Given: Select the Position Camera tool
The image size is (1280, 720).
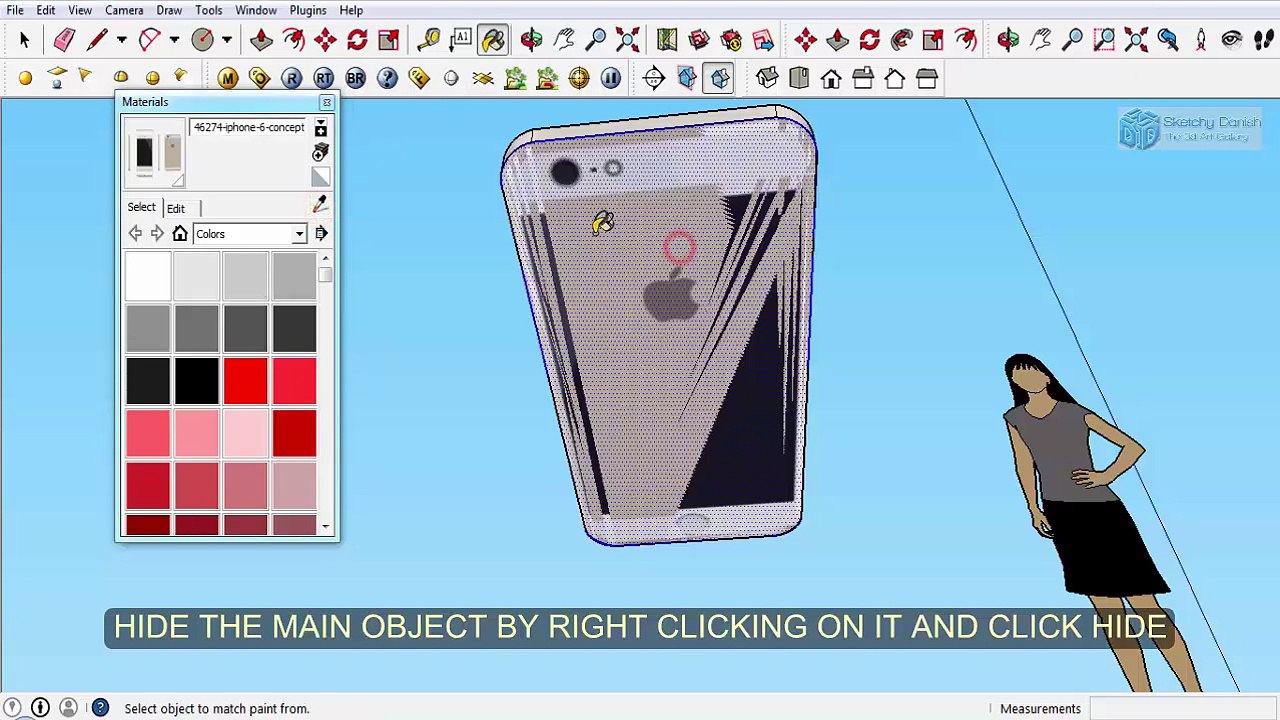Looking at the screenshot, I should pos(1200,40).
